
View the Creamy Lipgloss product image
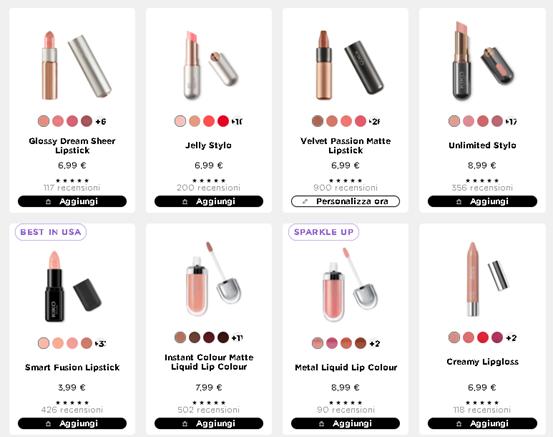point(482,279)
